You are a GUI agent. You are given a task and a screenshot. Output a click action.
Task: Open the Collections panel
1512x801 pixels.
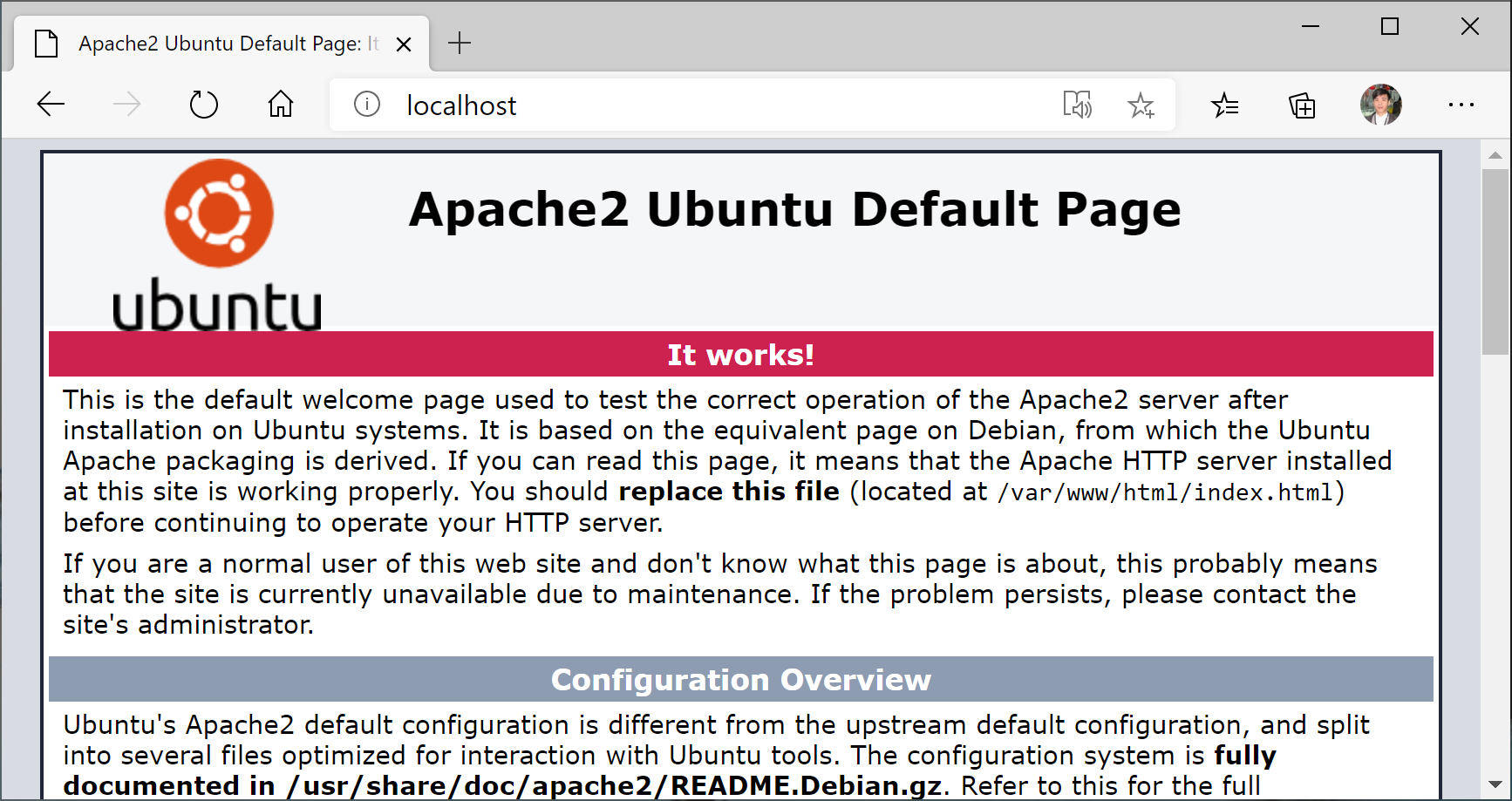pyautogui.click(x=1302, y=105)
